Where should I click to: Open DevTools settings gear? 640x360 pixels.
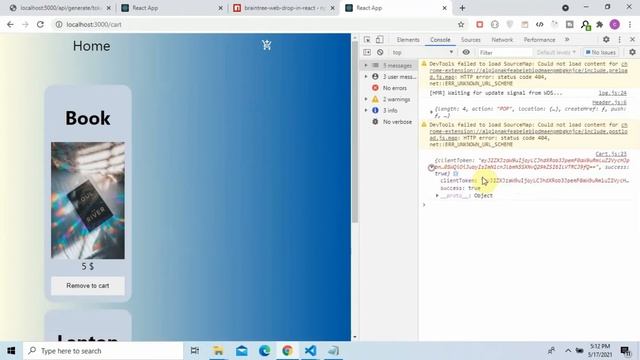pos(606,40)
